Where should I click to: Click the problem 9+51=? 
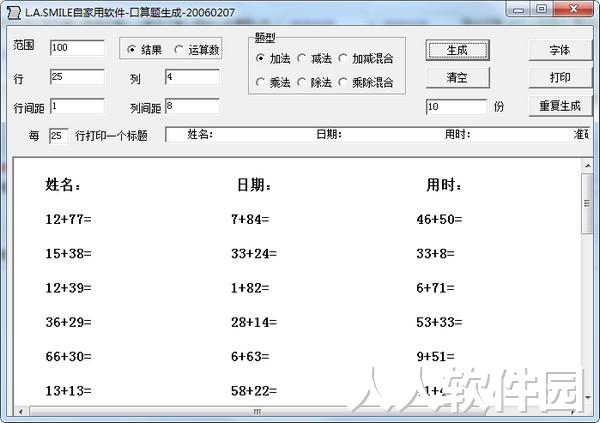435,357
